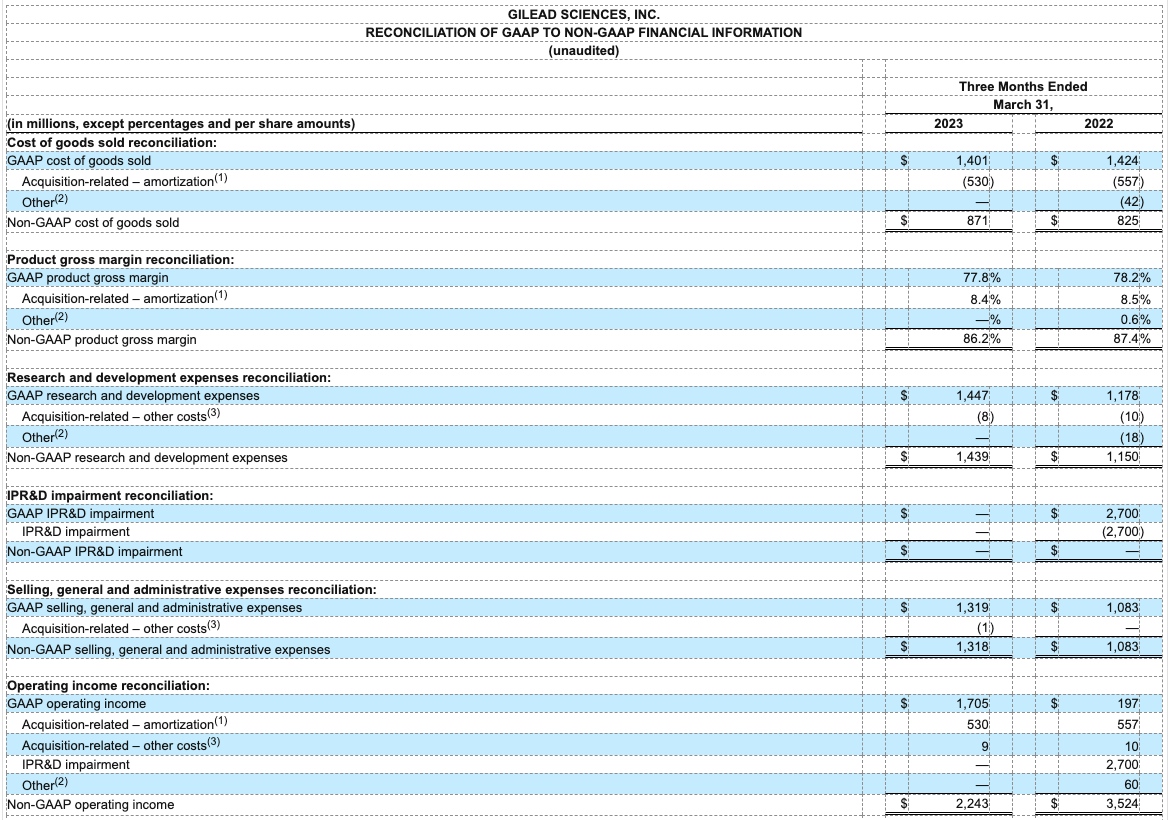The image size is (1169, 820).
Task: Click '(in millions, except percentages and per share amounts)' note
Action: [x=180, y=124]
